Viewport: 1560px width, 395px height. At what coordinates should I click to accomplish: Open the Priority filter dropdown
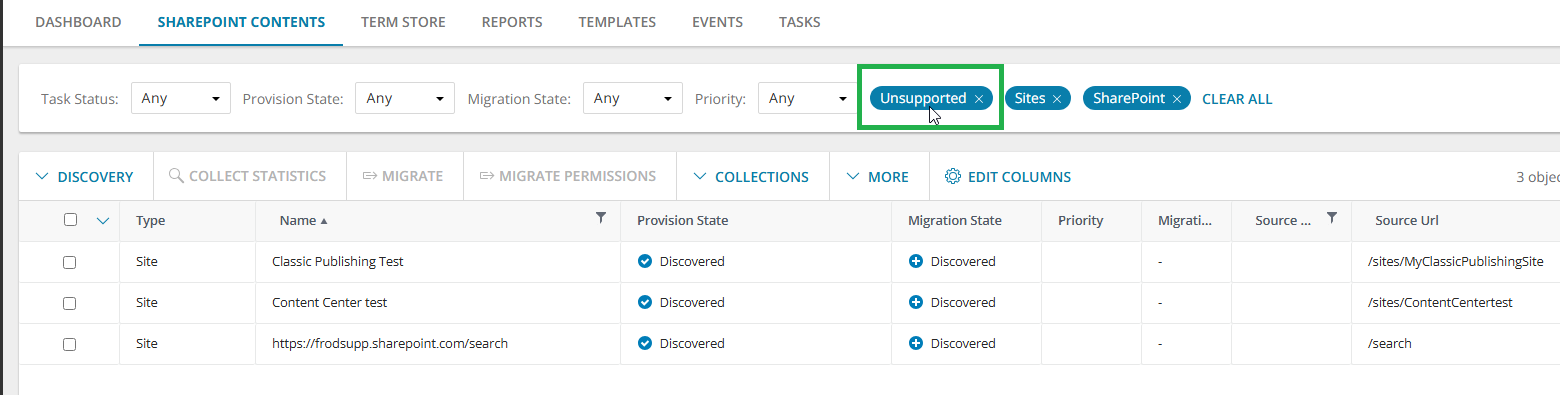point(807,98)
